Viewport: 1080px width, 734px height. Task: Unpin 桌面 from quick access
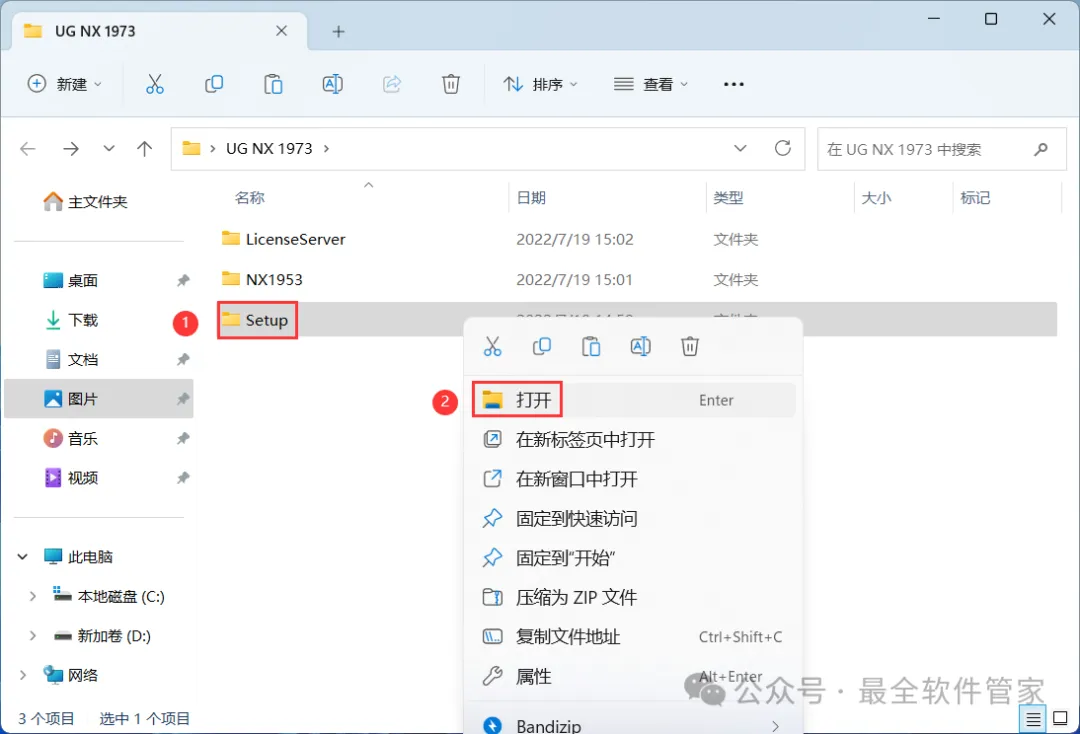click(183, 280)
